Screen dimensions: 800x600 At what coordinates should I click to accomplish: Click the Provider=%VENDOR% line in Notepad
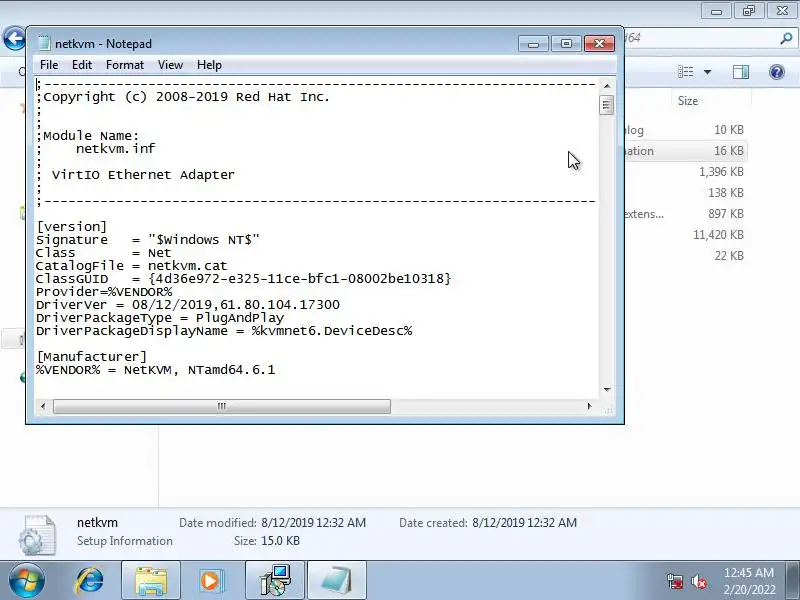point(104,292)
